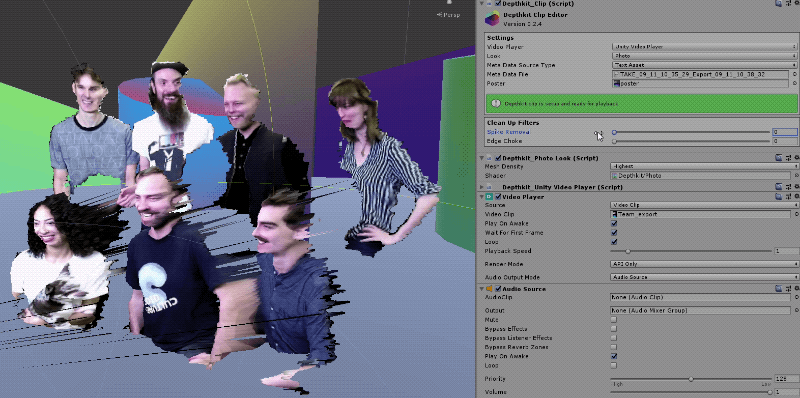The width and height of the screenshot is (800, 398).
Task: Open the Depthkit Video Player type dropdown
Action: tap(704, 47)
